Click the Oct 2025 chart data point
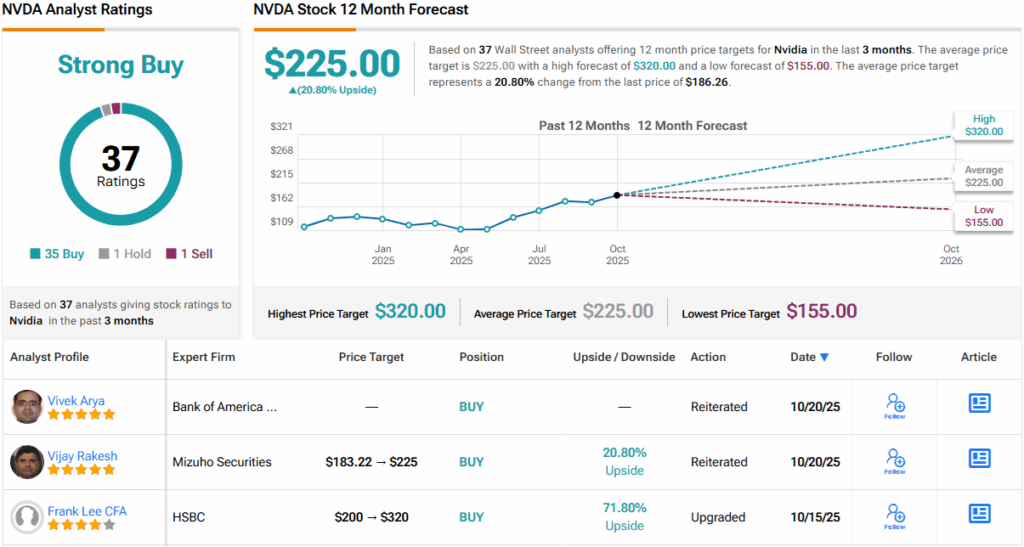1024x547 pixels. point(617,195)
